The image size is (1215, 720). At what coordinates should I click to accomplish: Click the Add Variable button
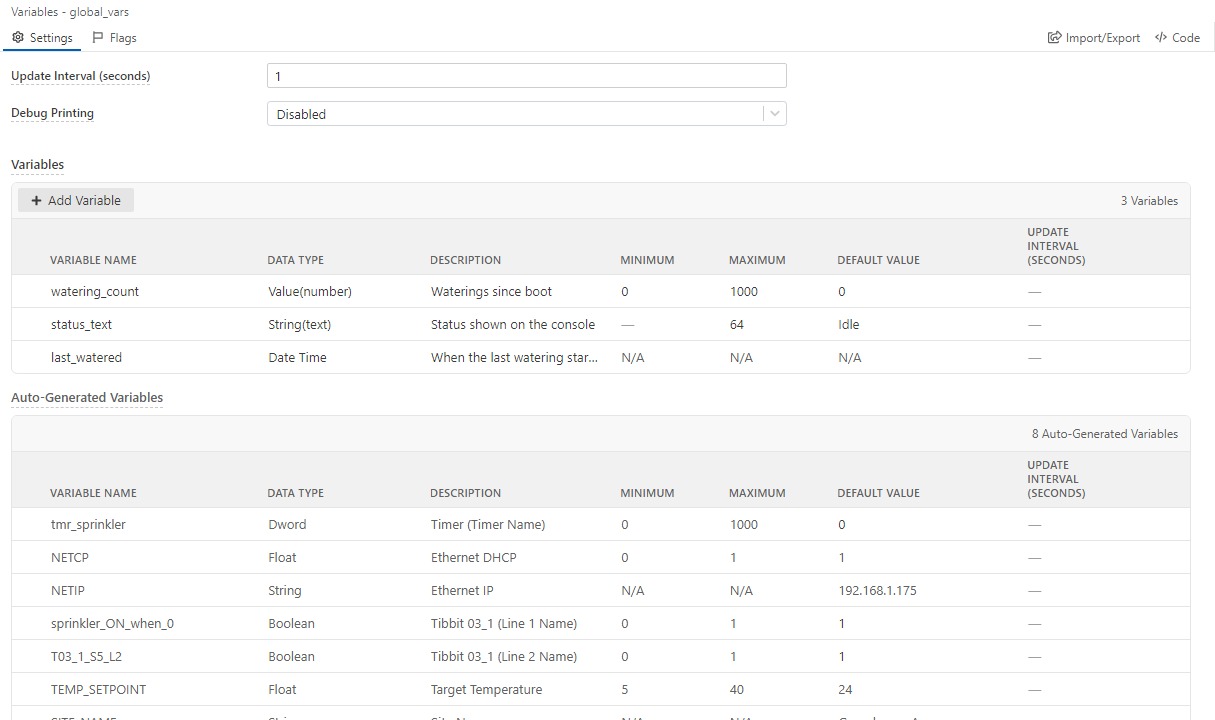point(76,200)
